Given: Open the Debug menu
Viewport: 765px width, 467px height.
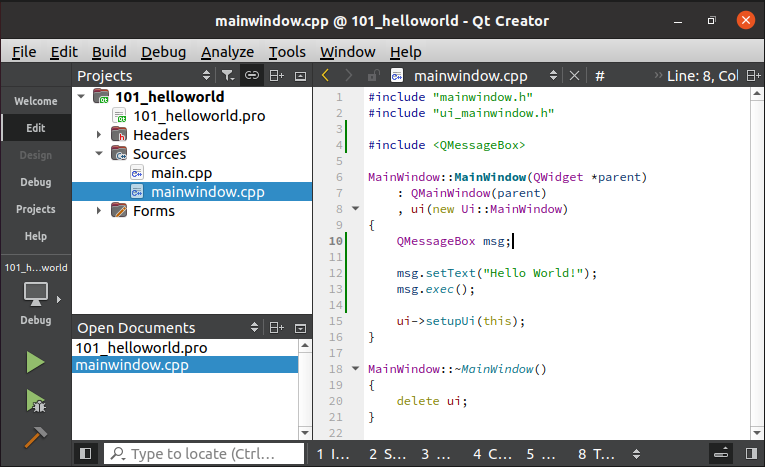Looking at the screenshot, I should coord(163,52).
